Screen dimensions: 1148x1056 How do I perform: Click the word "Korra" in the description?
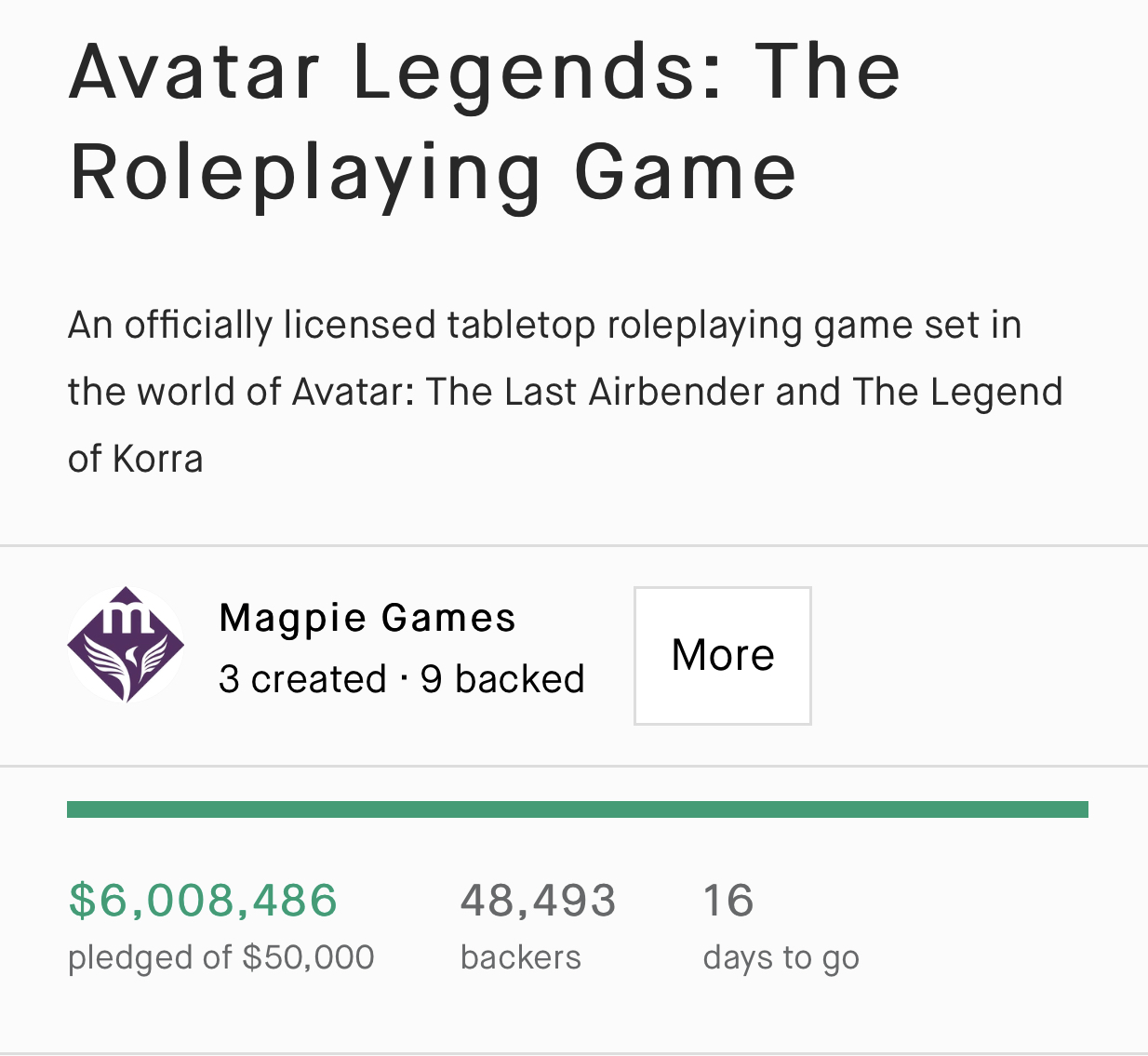tap(157, 460)
